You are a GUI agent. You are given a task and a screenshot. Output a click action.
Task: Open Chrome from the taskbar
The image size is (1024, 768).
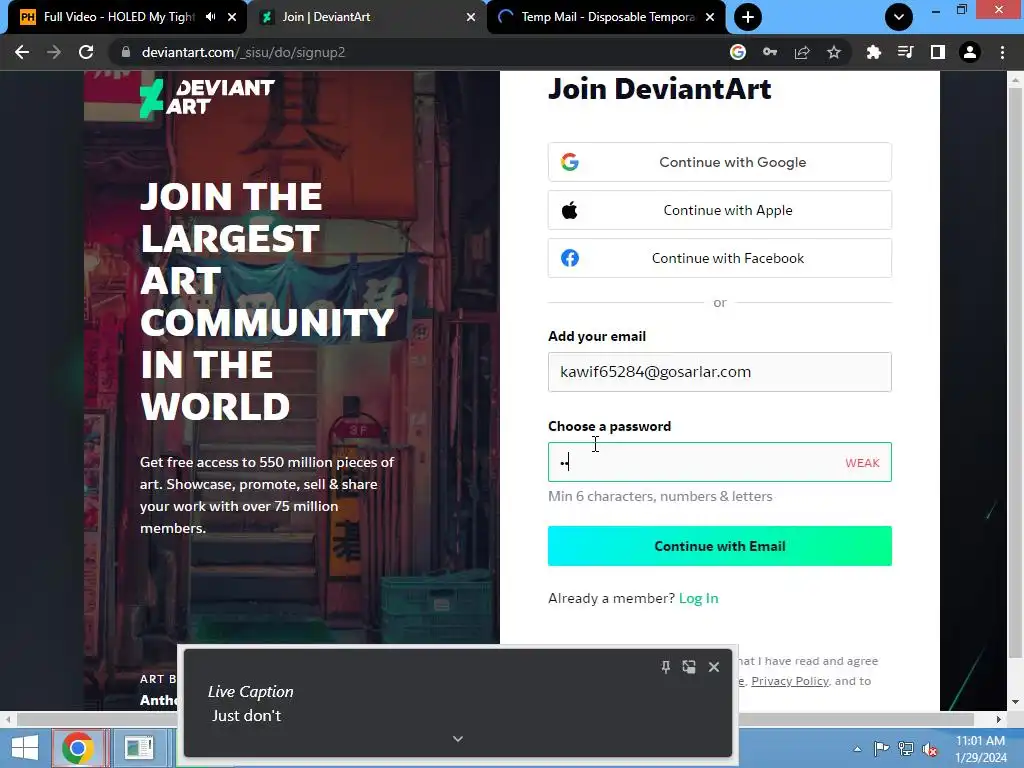[78, 748]
